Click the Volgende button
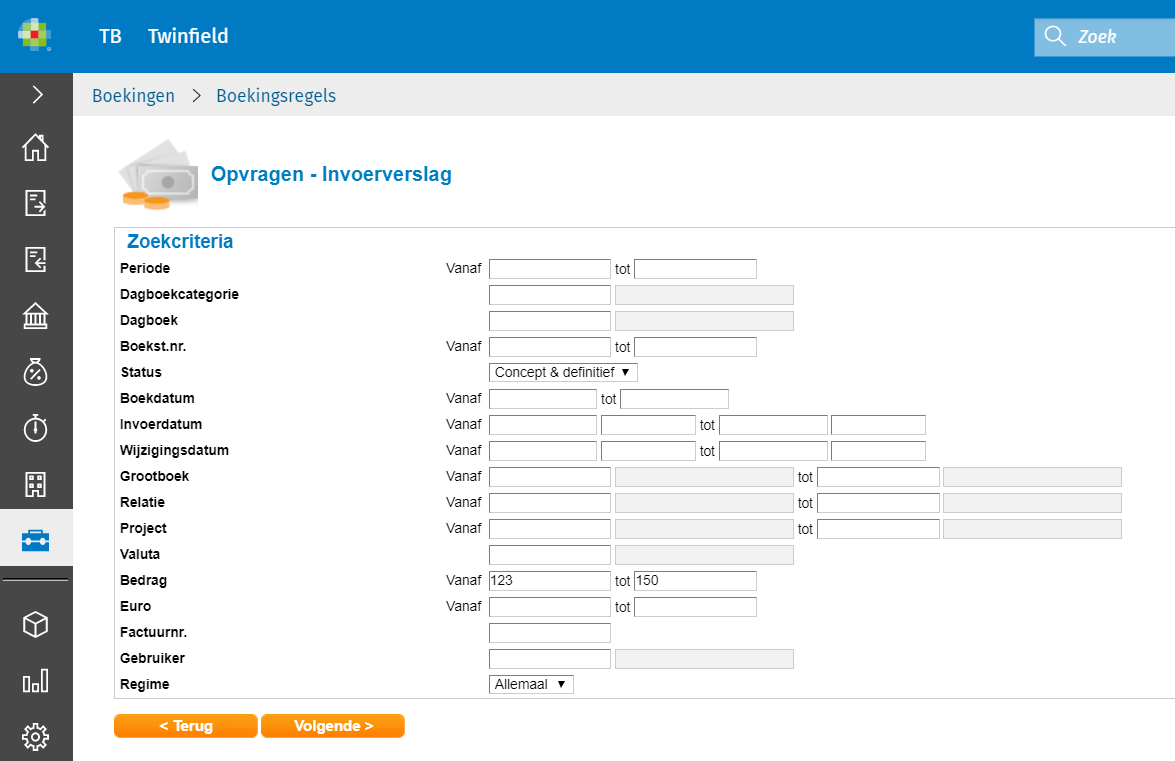This screenshot has width=1175, height=761. tap(333, 726)
